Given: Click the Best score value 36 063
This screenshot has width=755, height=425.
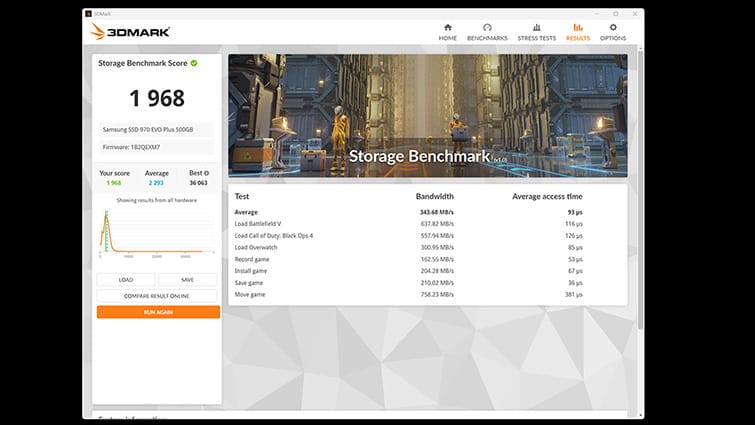Looking at the screenshot, I should [198, 183].
